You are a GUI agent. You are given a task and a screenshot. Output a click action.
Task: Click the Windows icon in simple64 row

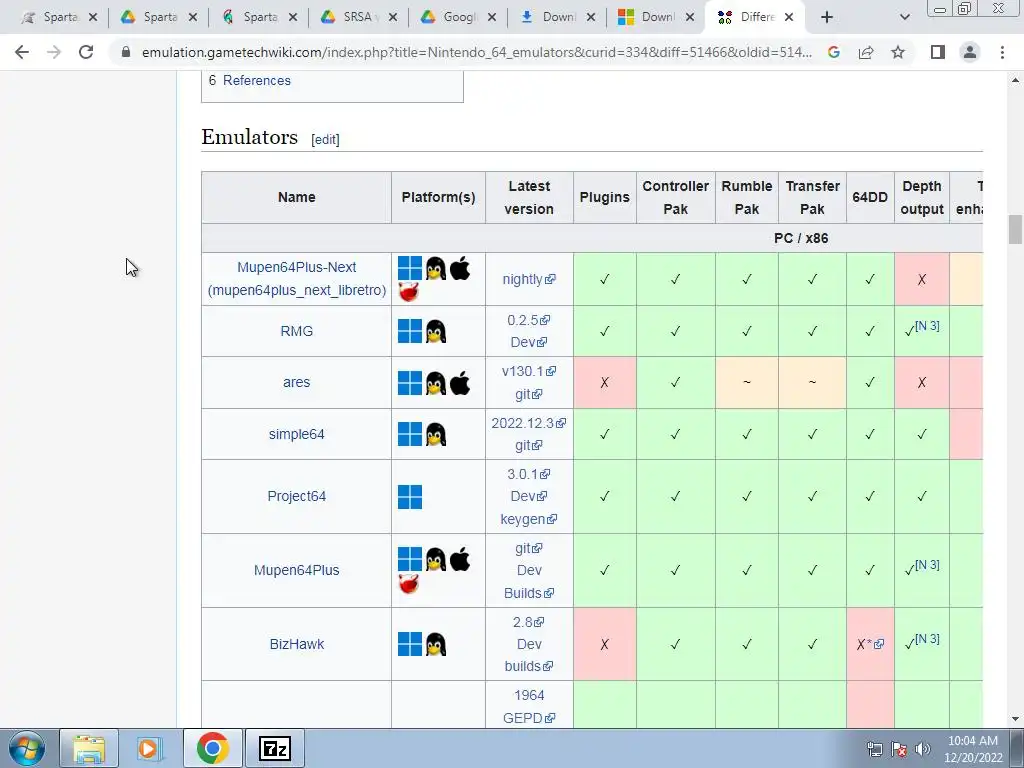pyautogui.click(x=410, y=434)
